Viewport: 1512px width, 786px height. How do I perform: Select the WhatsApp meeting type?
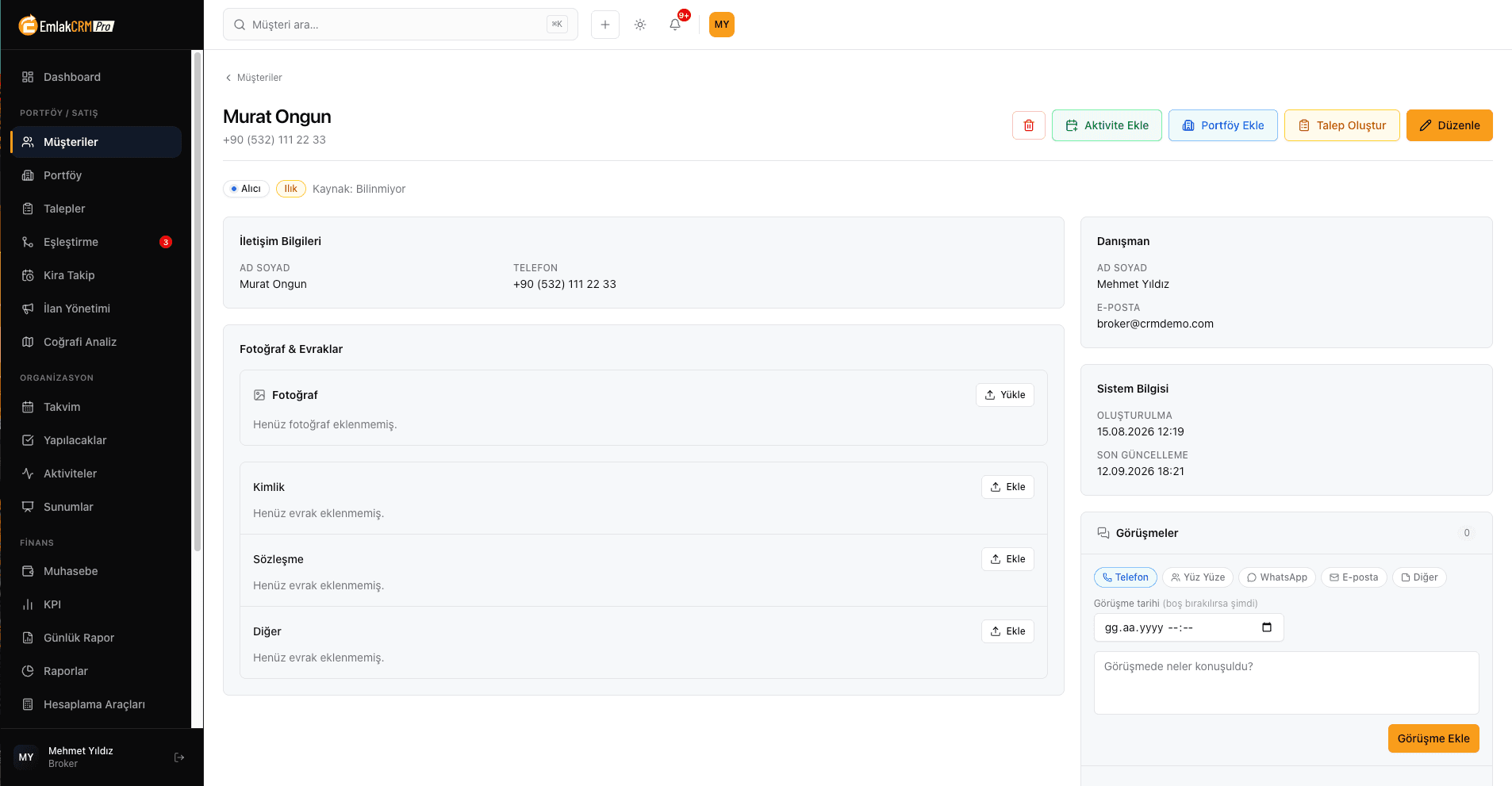(1276, 577)
